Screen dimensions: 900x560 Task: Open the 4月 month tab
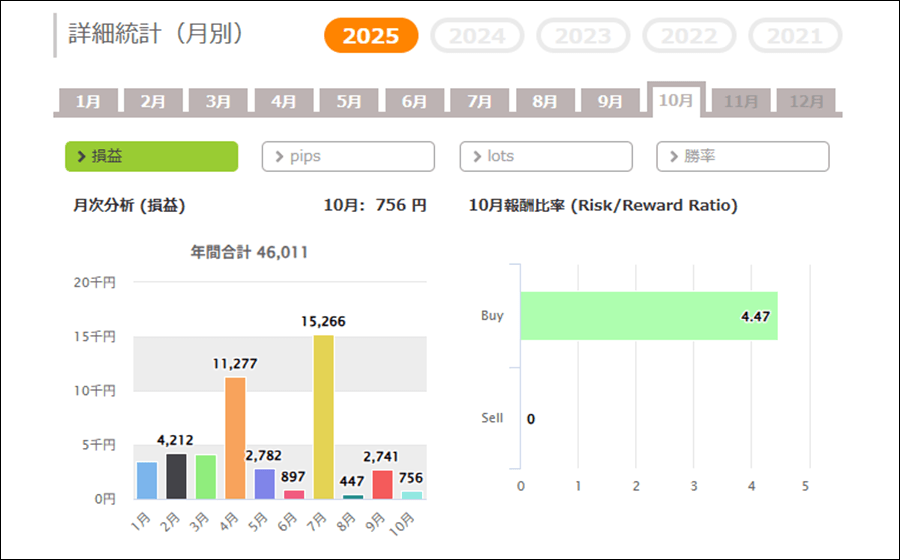(284, 102)
